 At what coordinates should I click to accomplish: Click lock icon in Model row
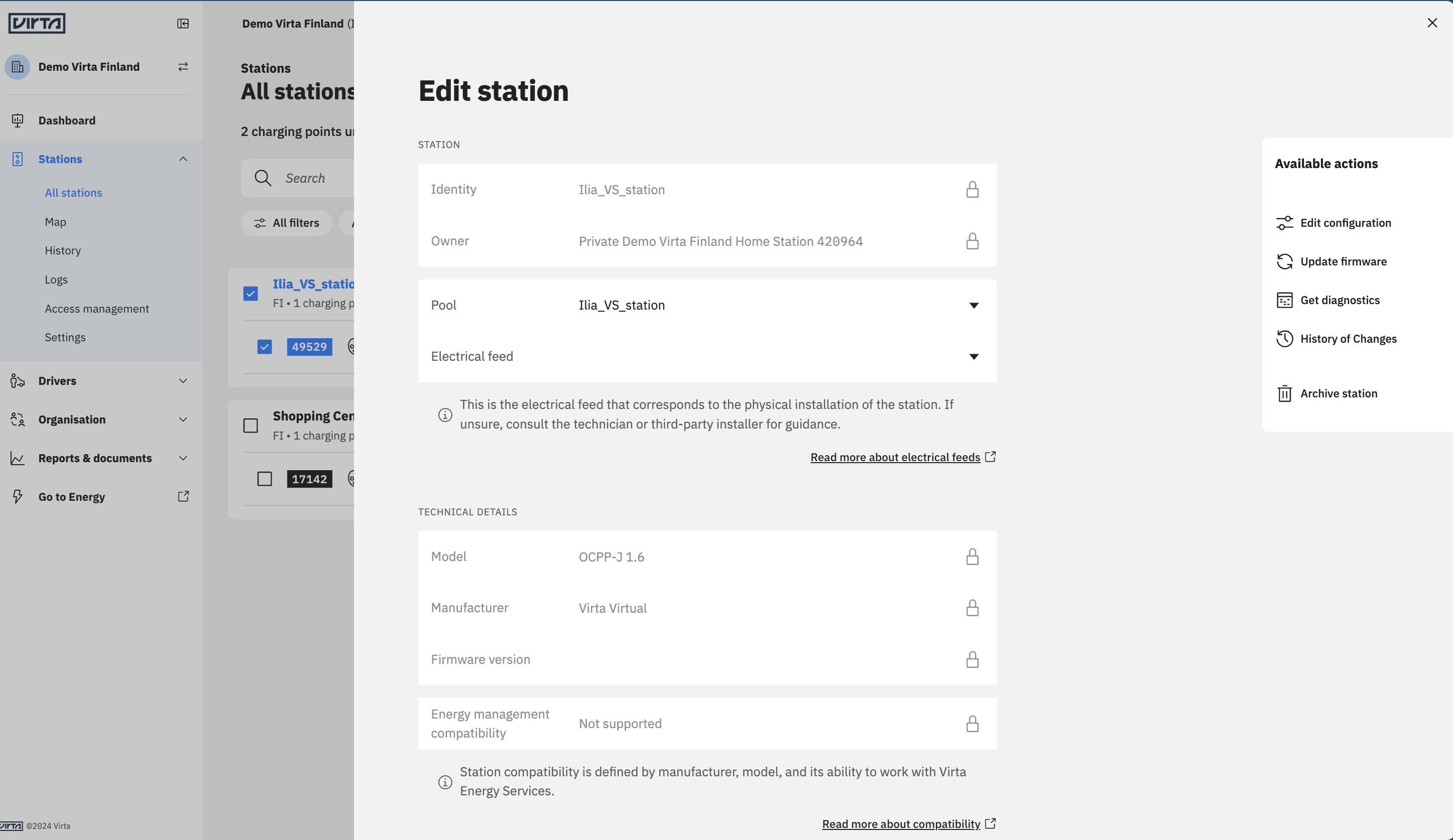[972, 556]
